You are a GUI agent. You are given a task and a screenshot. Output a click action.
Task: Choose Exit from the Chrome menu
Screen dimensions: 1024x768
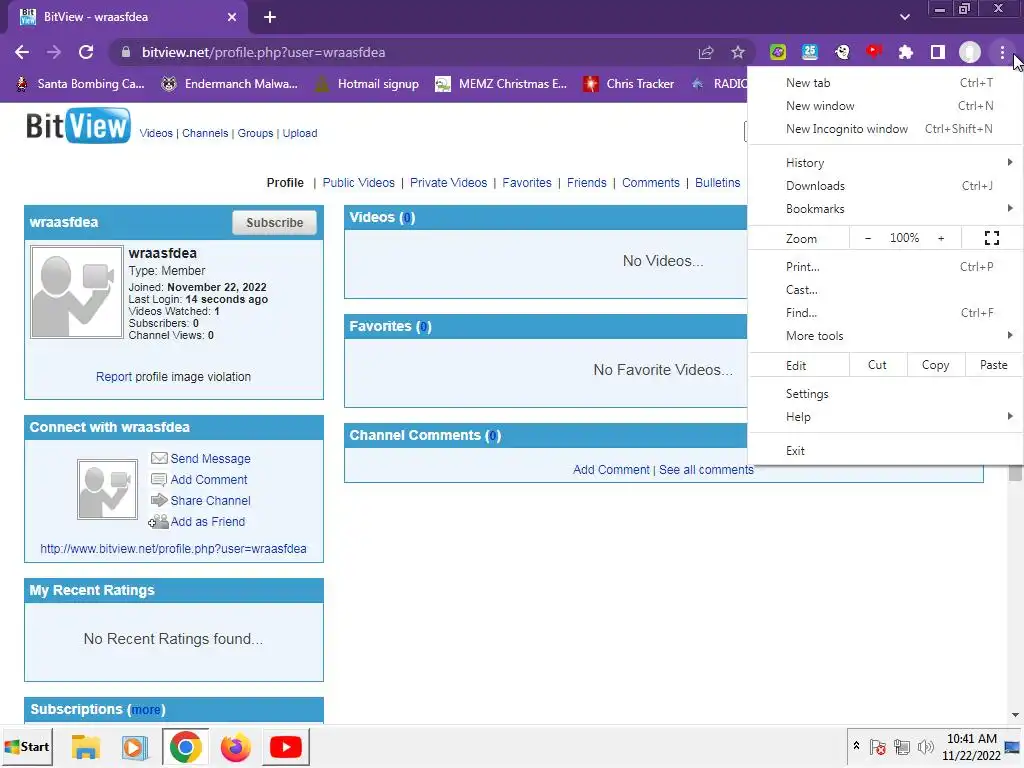[886, 451]
